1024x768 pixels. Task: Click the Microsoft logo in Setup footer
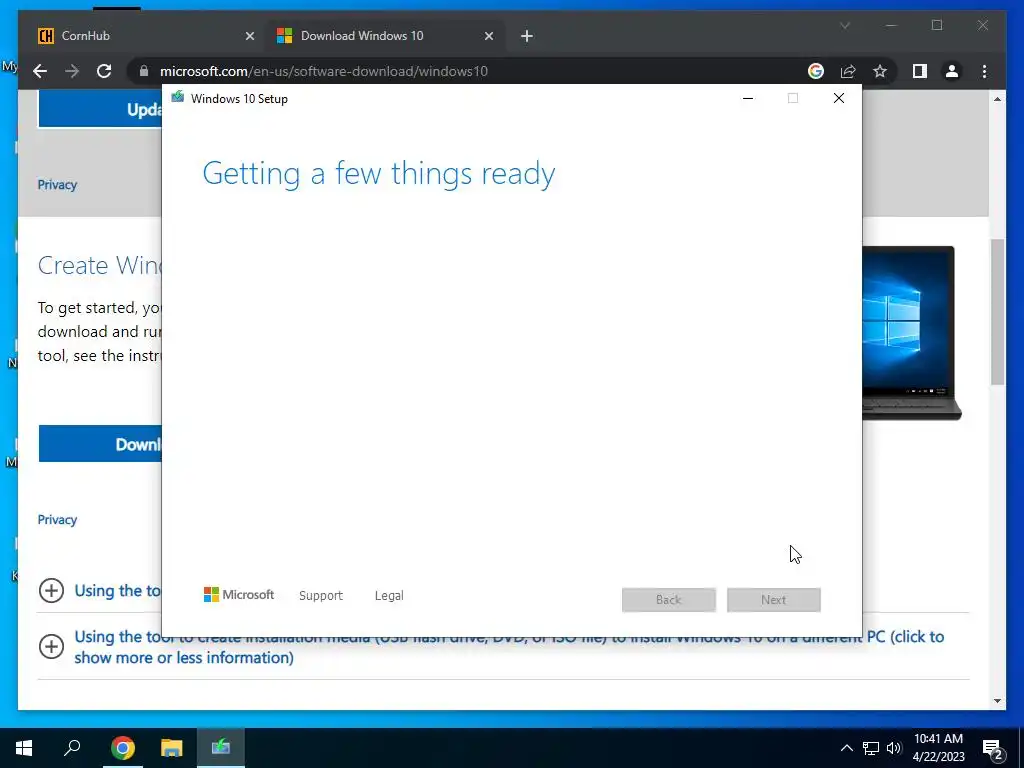[x=239, y=595]
